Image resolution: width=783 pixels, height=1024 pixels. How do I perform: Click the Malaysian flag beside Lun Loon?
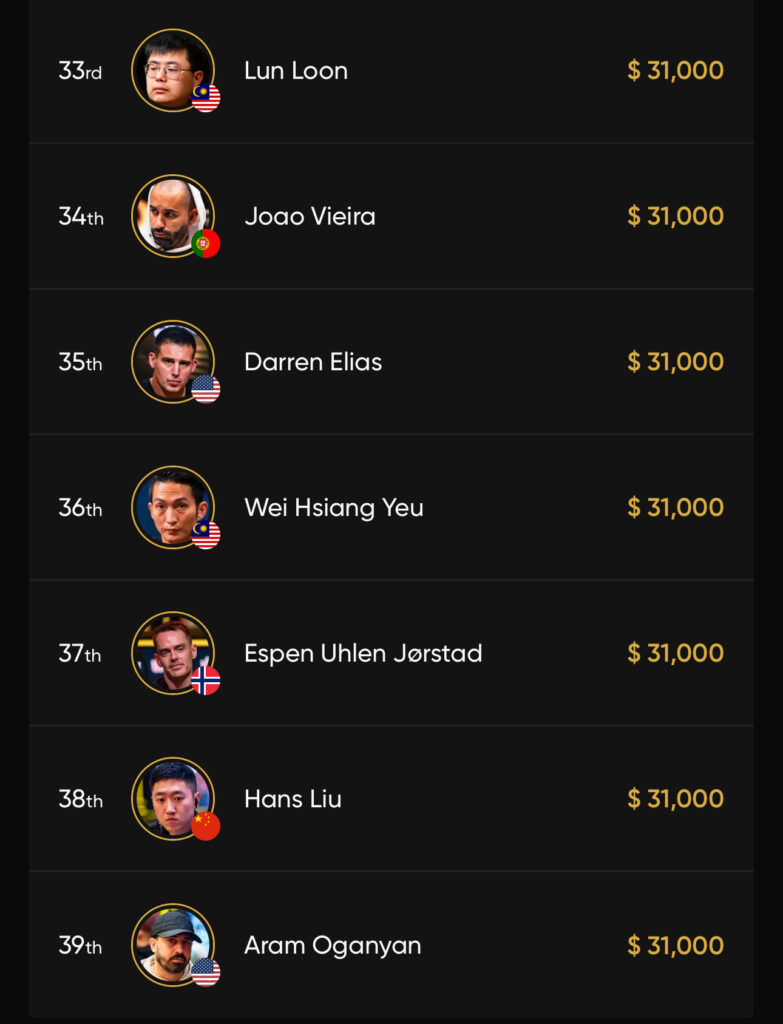click(206, 98)
